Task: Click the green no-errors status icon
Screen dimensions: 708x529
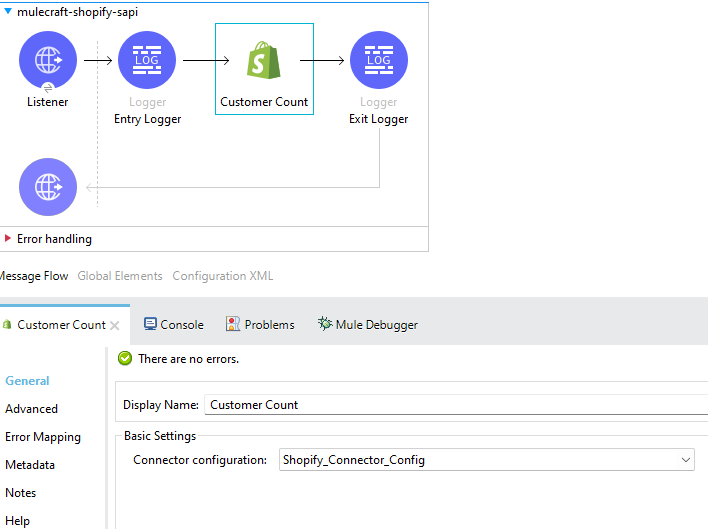Action: tap(125, 358)
